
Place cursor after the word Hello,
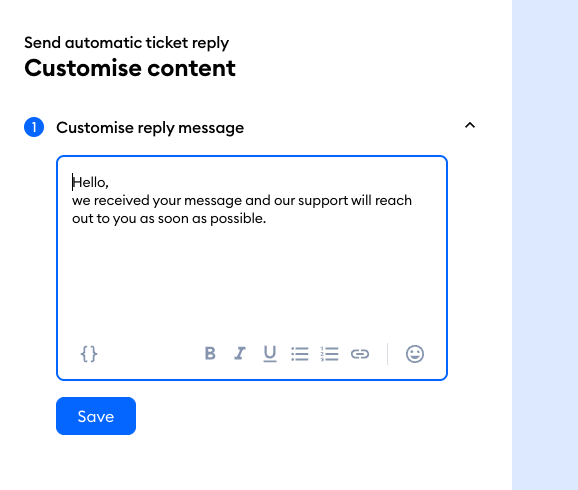[x=109, y=183]
